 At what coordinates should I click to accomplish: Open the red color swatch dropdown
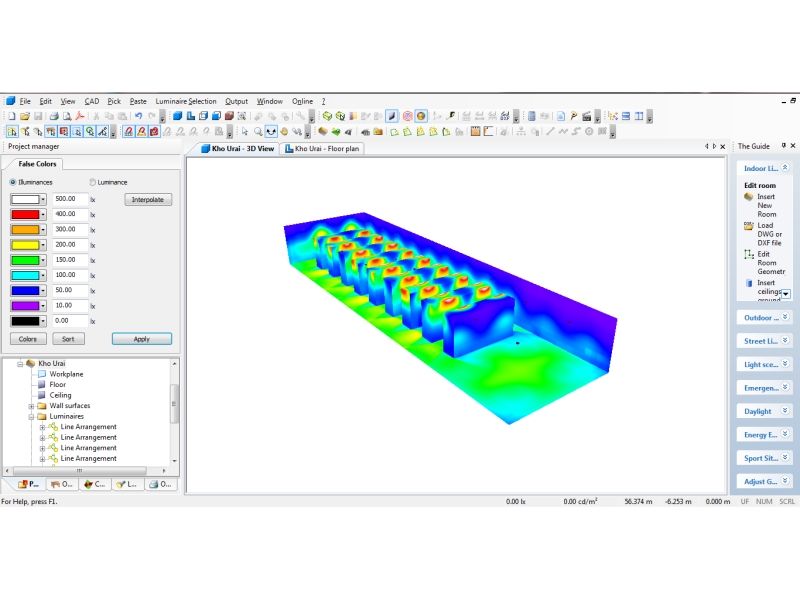coord(43,214)
